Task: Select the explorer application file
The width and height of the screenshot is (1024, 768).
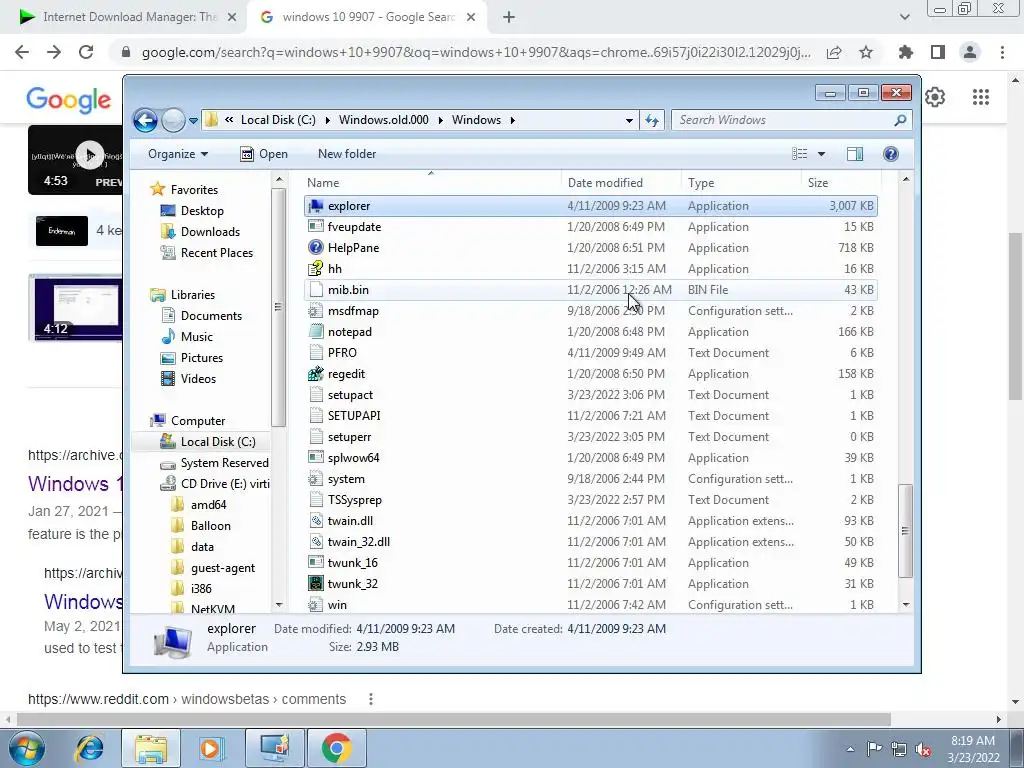Action: (590, 206)
